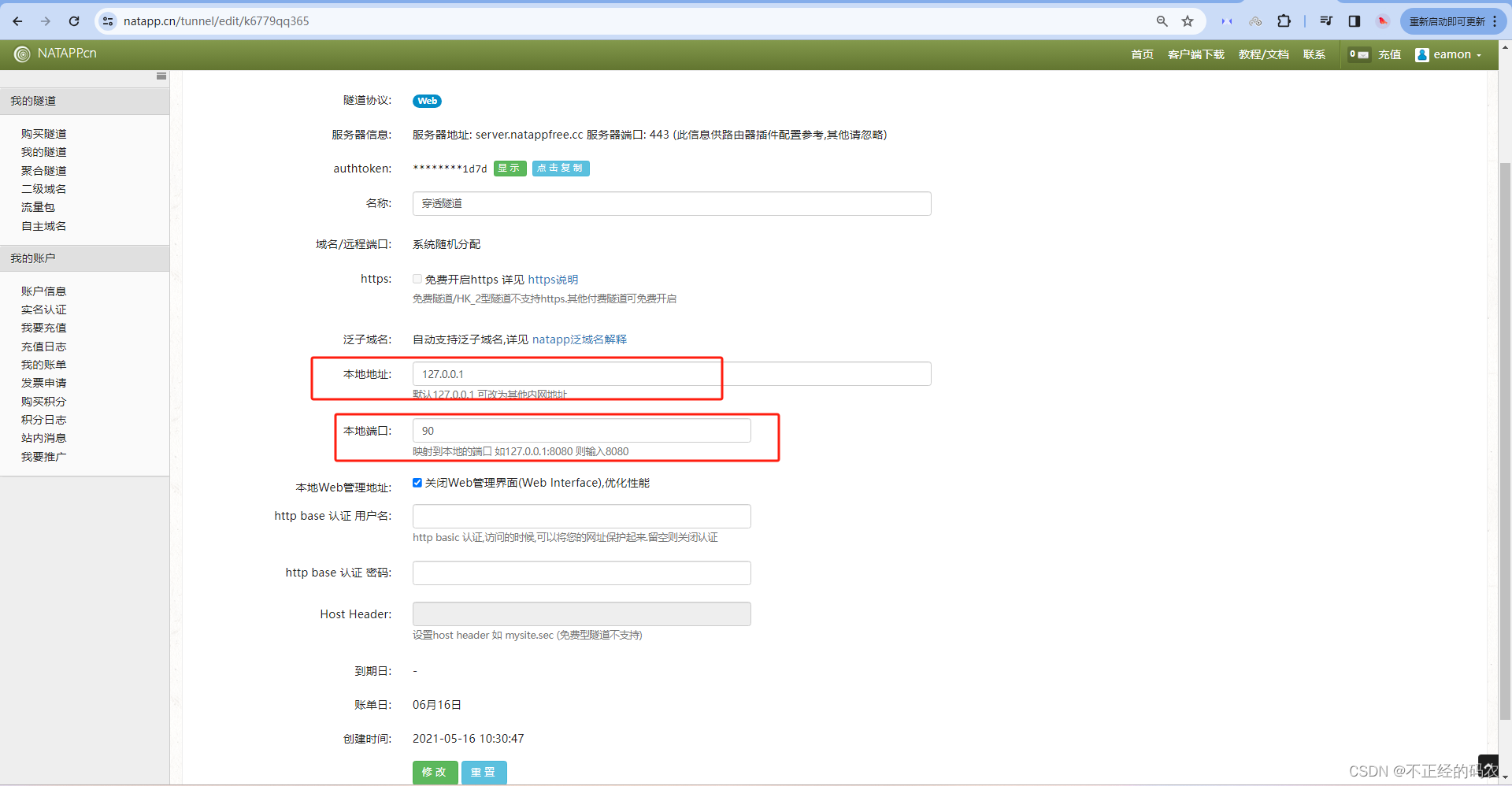Open the natapp泛域名解释 link
The height and width of the screenshot is (786, 1512).
[580, 339]
